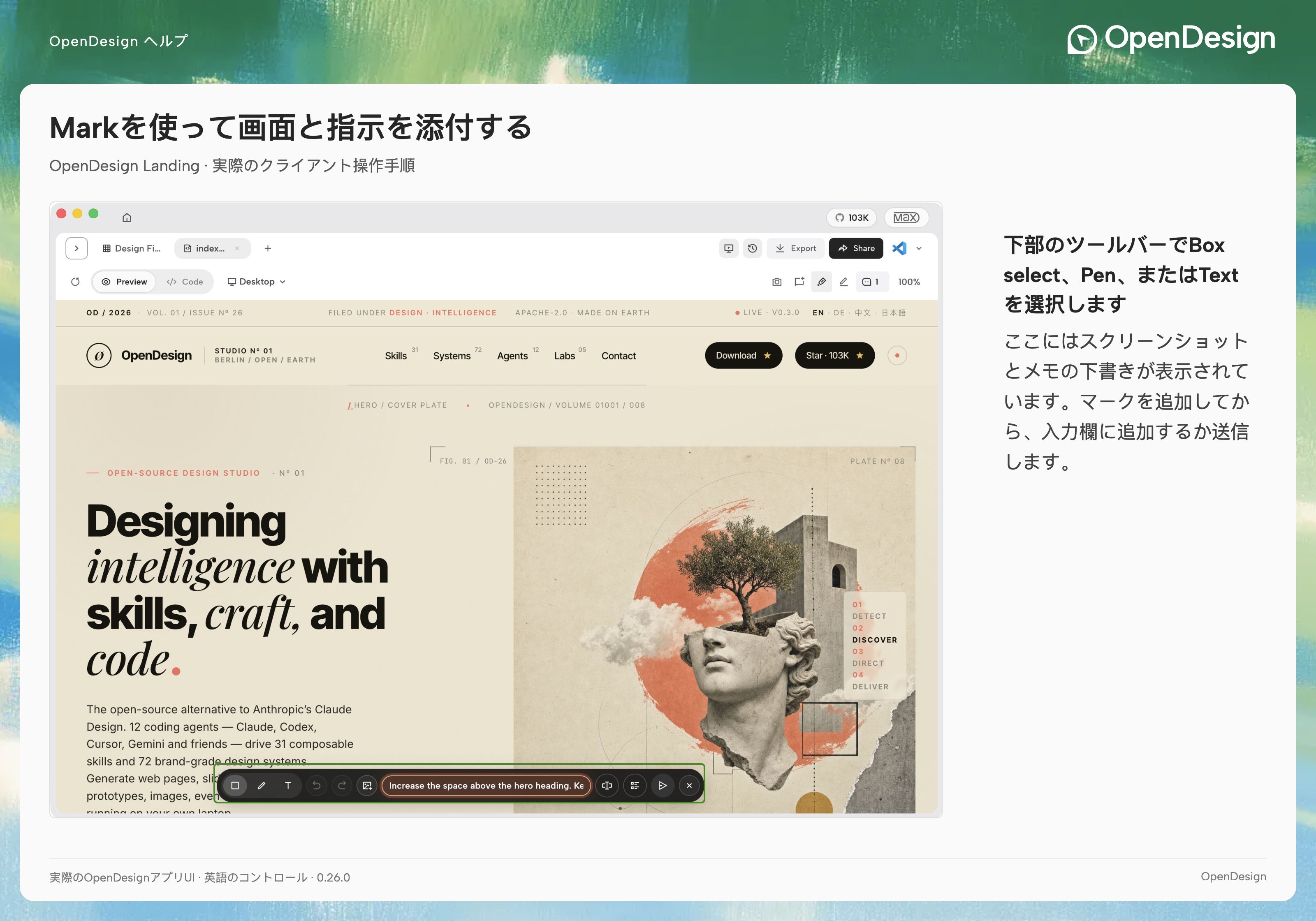This screenshot has width=1316, height=921.
Task: Click the Export button
Action: (x=795, y=248)
